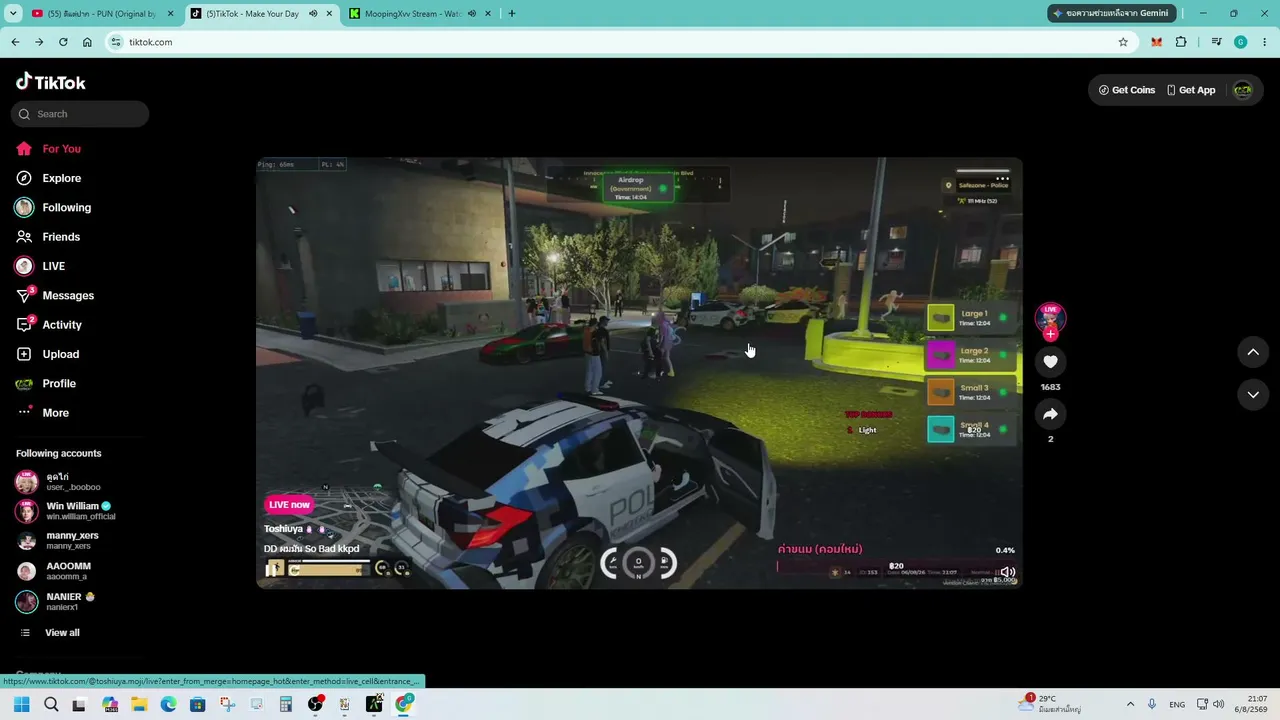
Task: Open user._.booboo following account
Action: click(x=58, y=482)
